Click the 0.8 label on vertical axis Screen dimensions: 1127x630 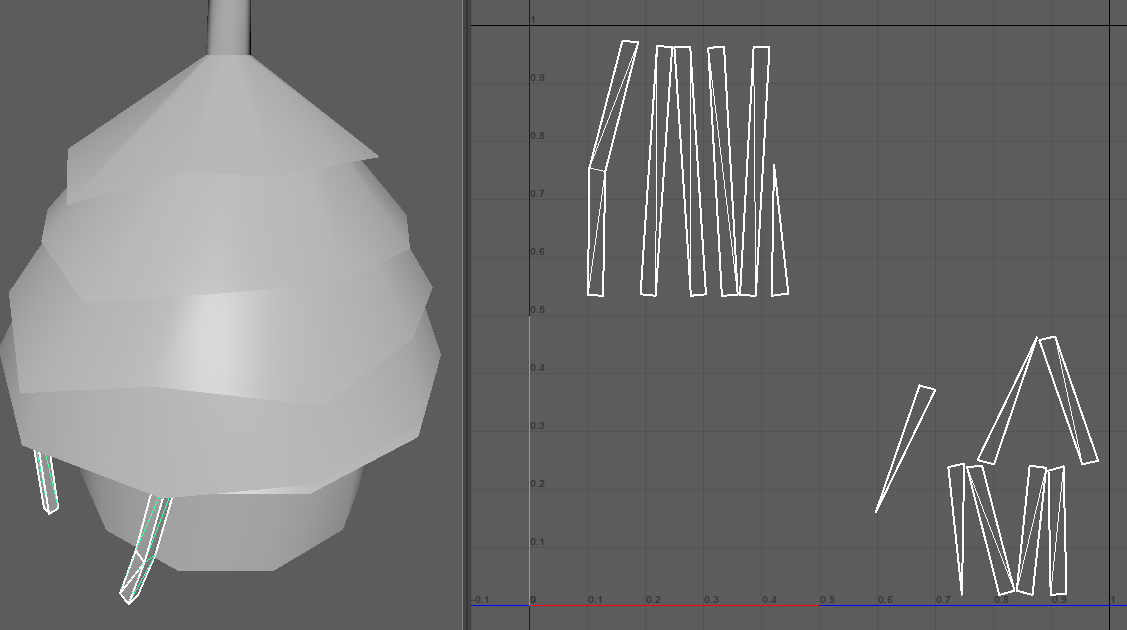pos(537,136)
